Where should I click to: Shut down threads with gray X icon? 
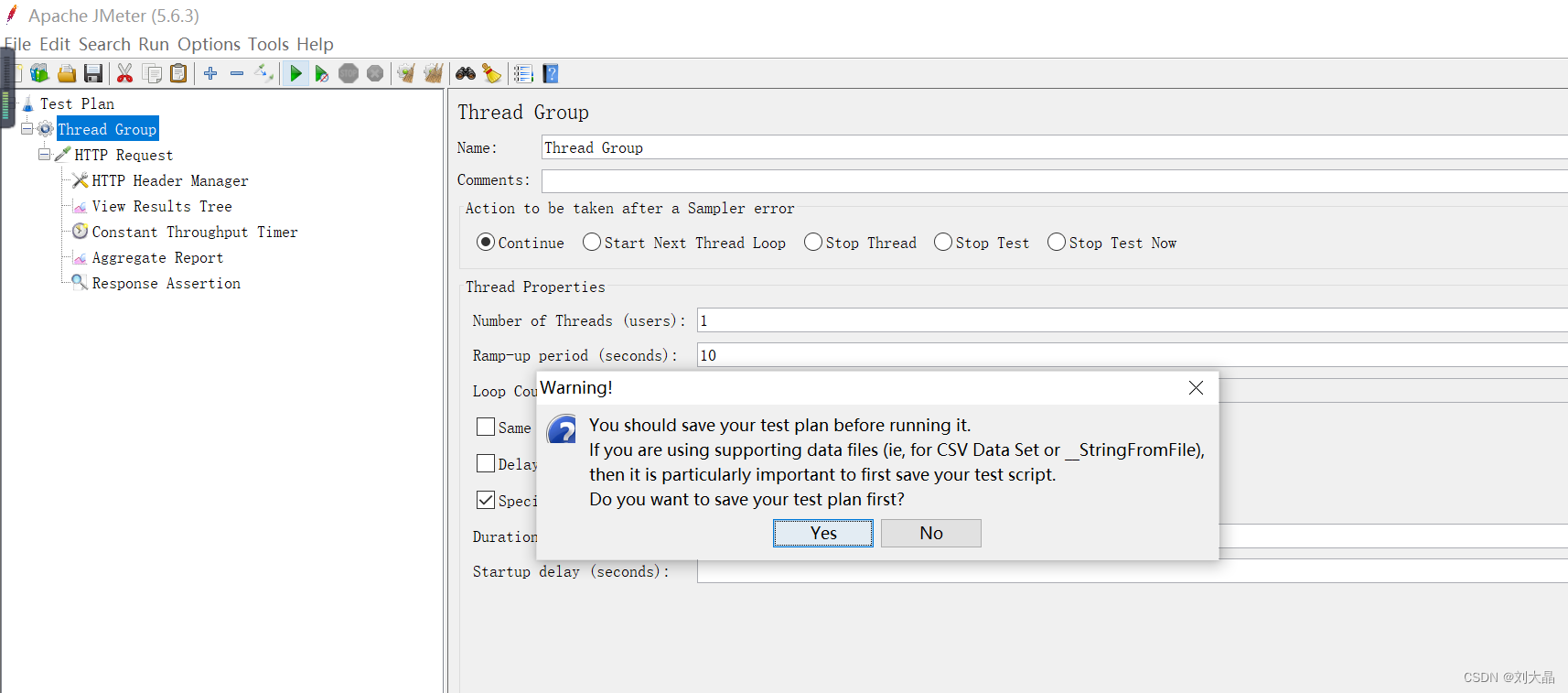375,73
